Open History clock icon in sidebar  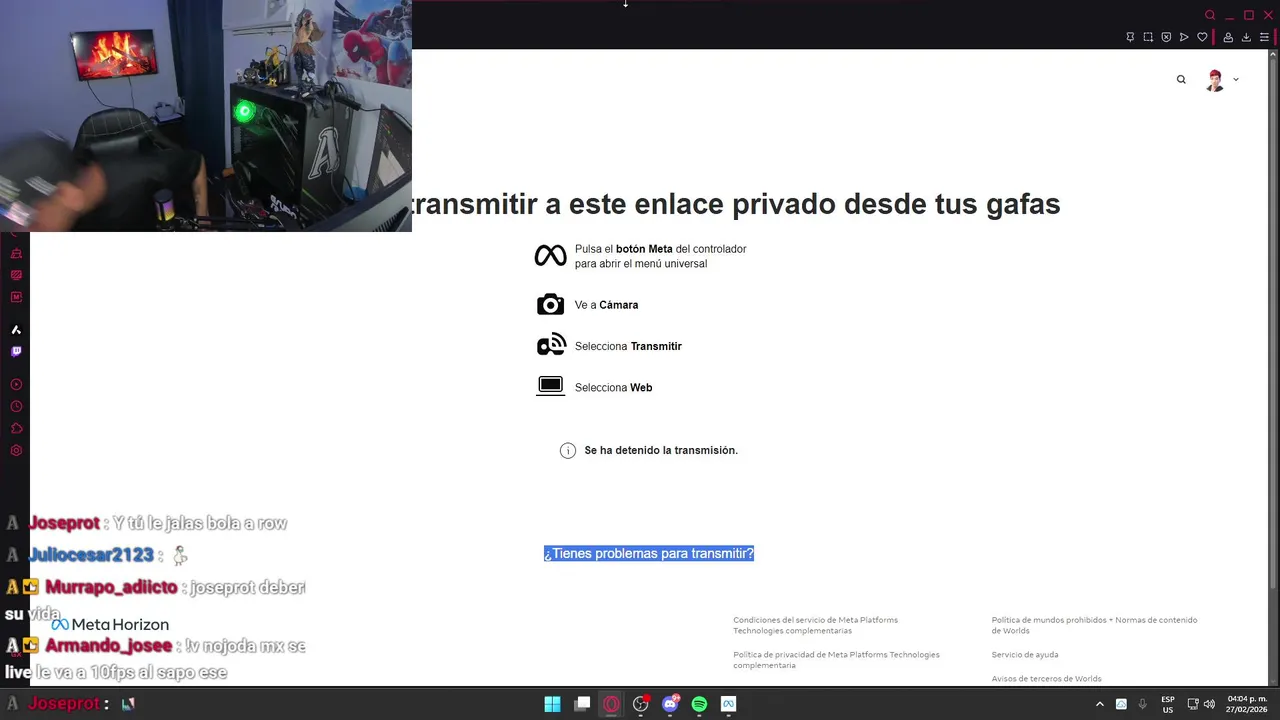16,406
